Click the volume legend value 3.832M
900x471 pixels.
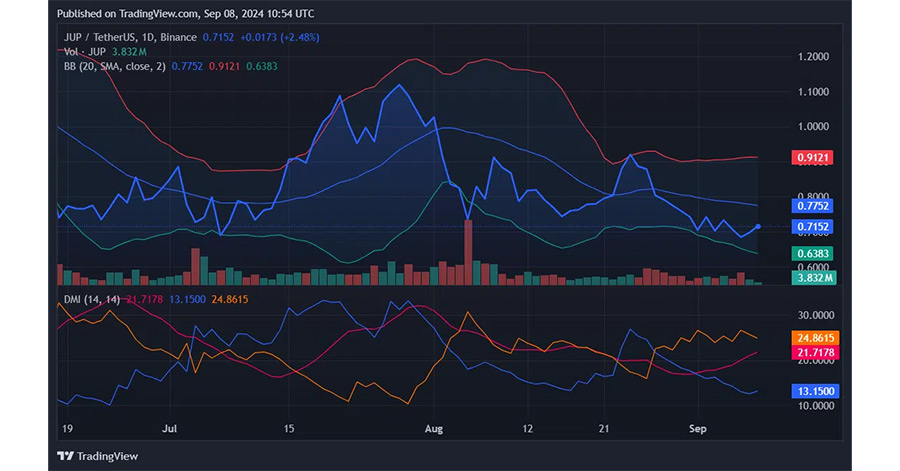(129, 52)
